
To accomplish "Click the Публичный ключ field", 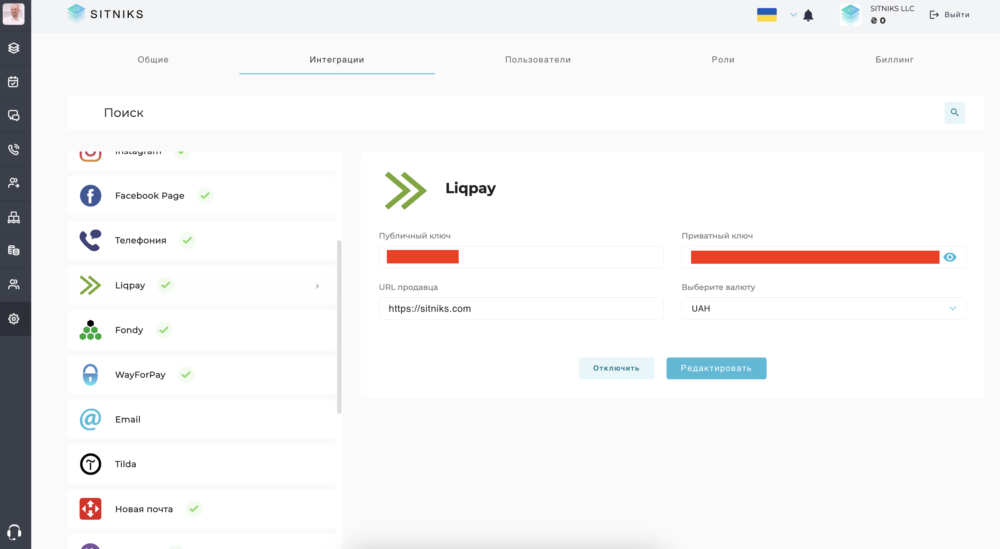I will point(521,257).
